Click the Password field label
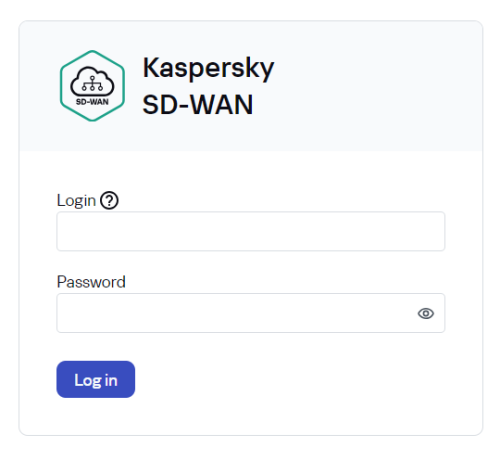This screenshot has height=460, width=500. click(91, 282)
